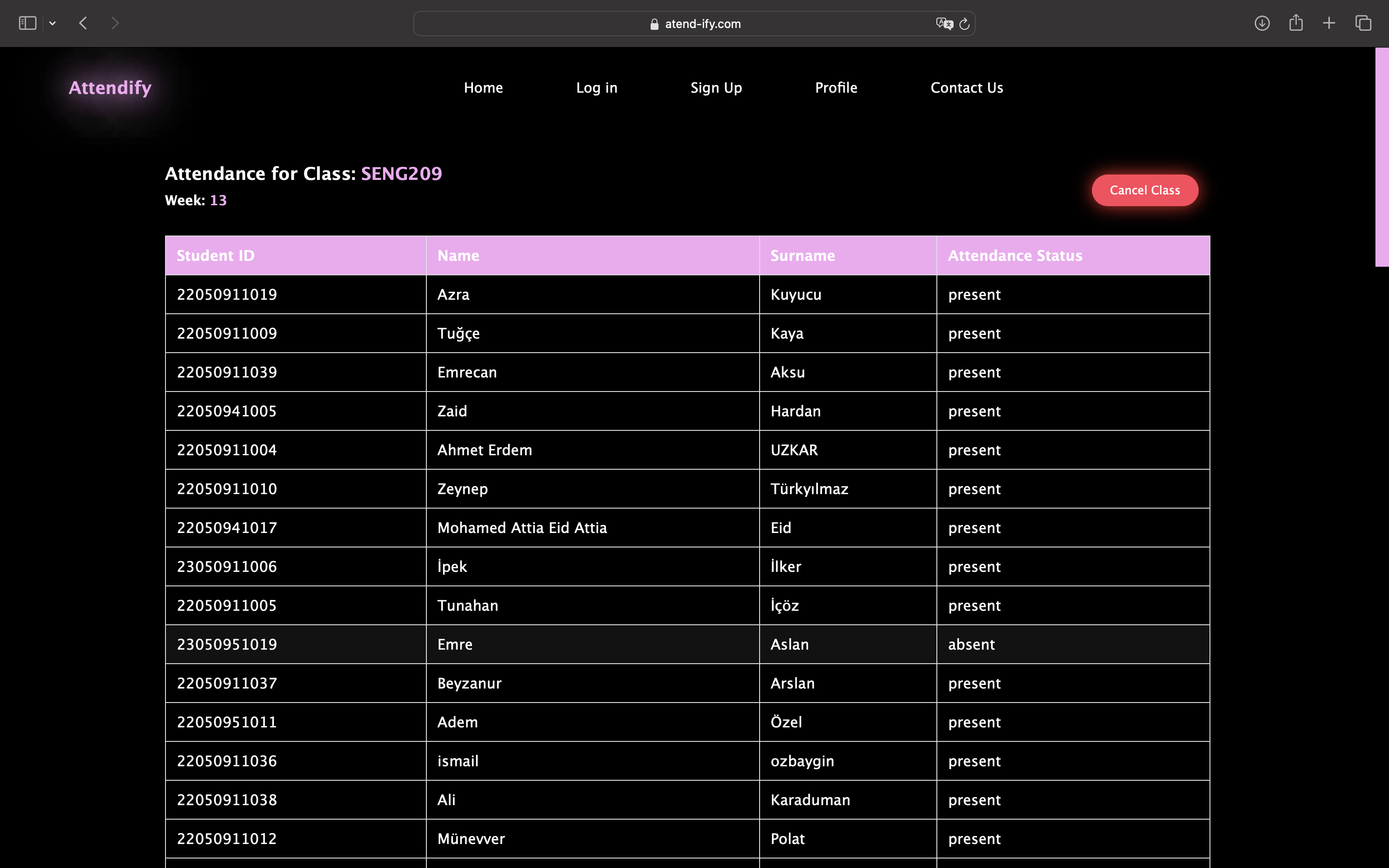This screenshot has width=1389, height=868.
Task: Open the Profile menu item
Action: click(836, 88)
